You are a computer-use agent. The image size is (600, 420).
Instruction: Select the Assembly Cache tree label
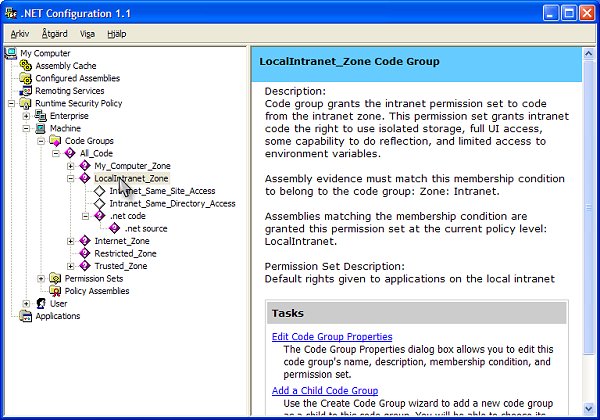[x=66, y=66]
